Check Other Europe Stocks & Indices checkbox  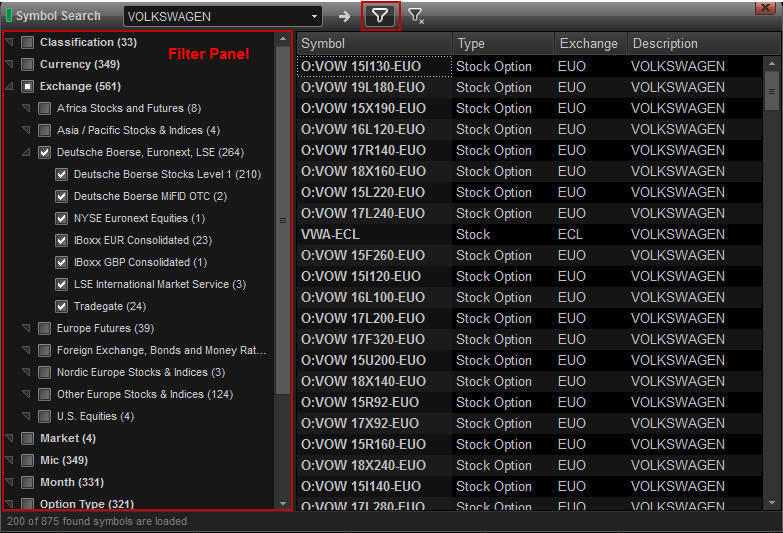pos(44,394)
